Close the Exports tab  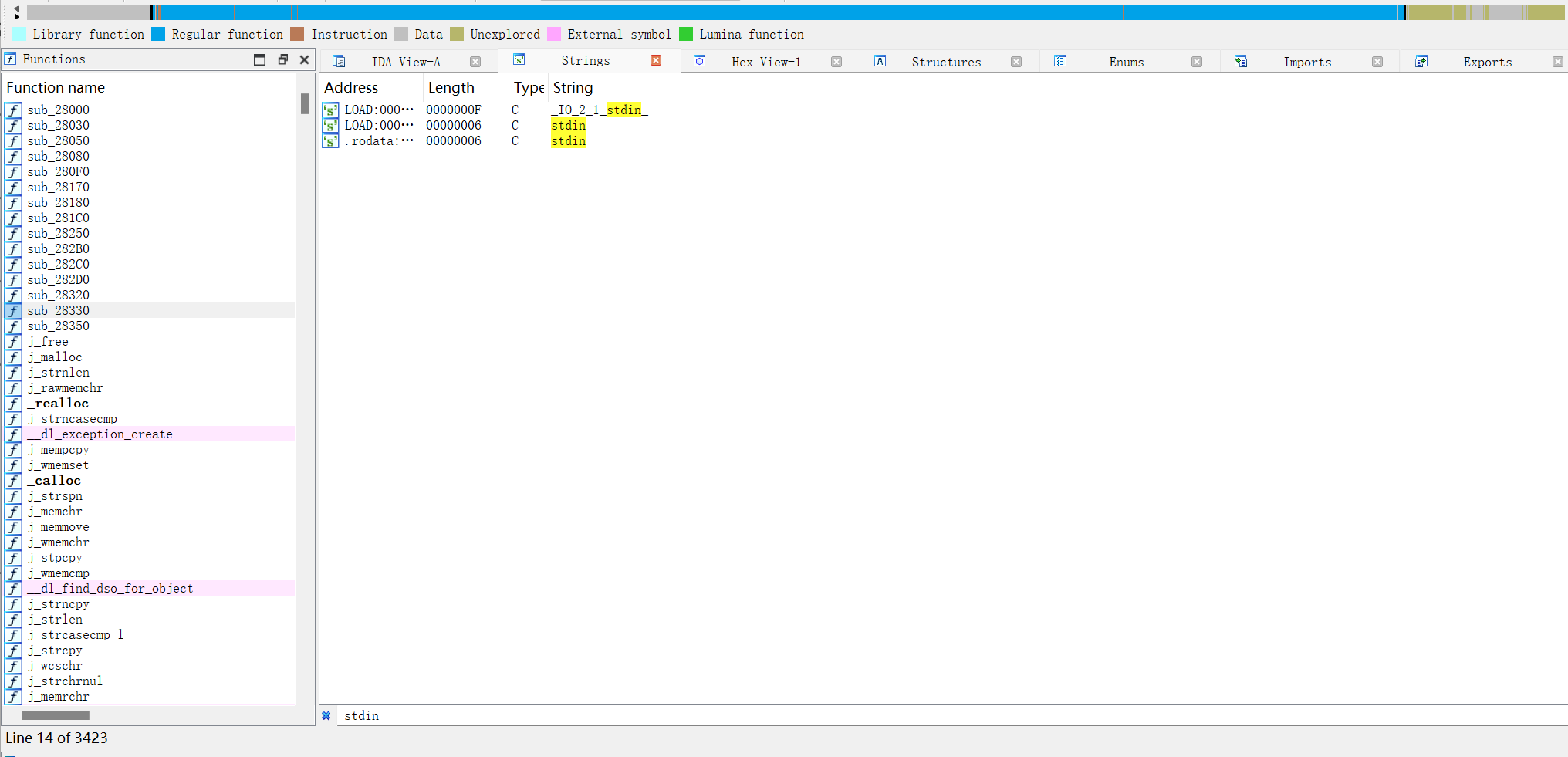(1558, 62)
